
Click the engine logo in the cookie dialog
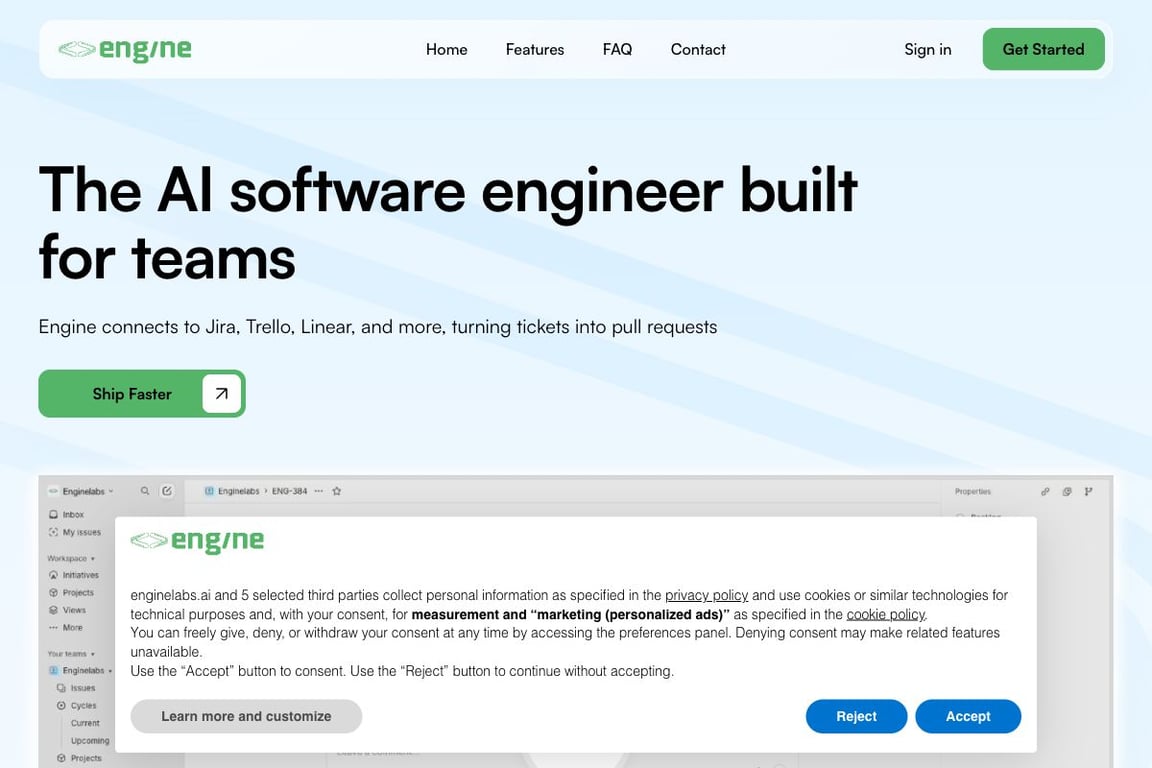click(x=197, y=541)
